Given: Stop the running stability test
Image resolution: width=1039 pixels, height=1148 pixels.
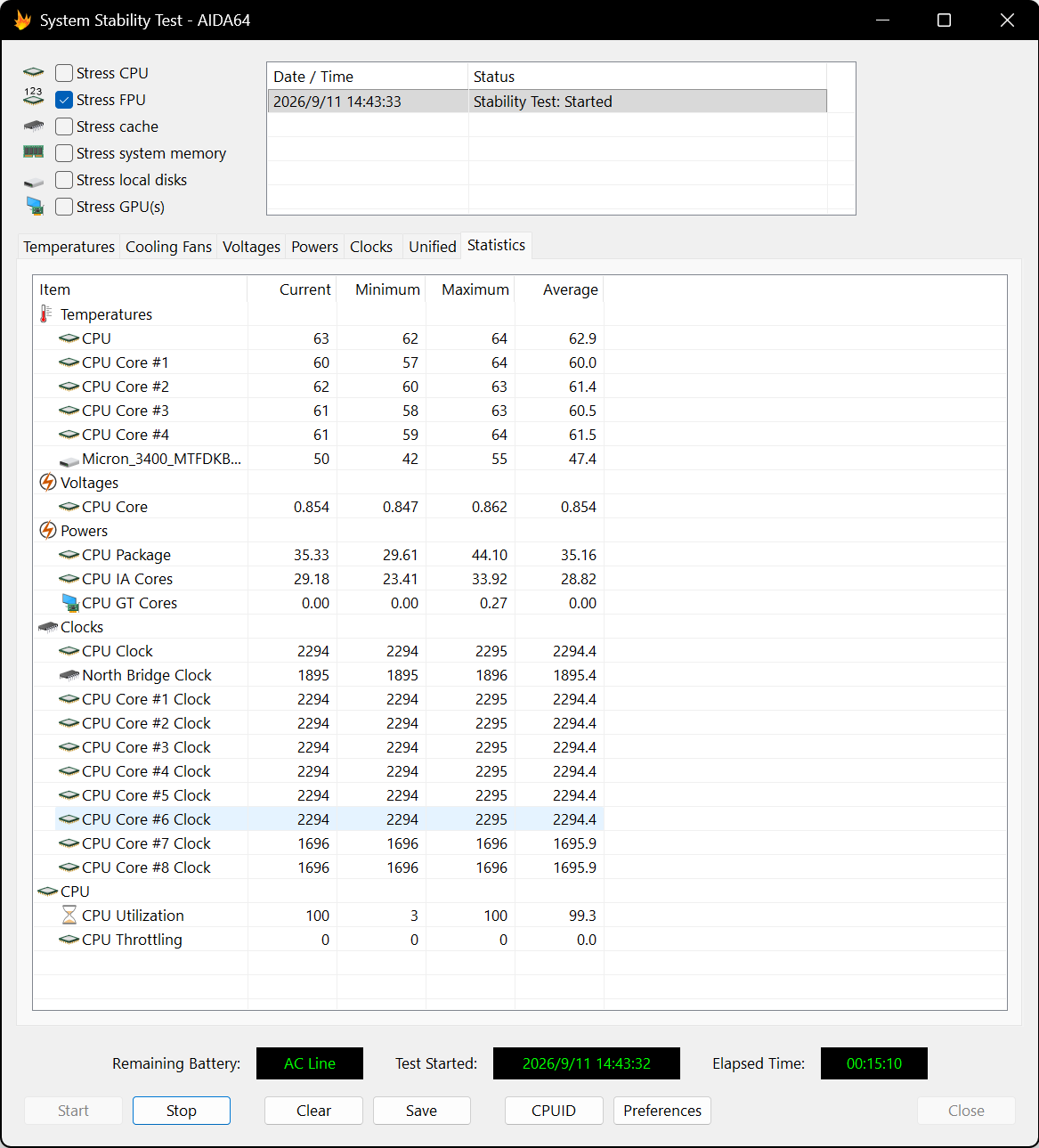Looking at the screenshot, I should coord(182,1111).
